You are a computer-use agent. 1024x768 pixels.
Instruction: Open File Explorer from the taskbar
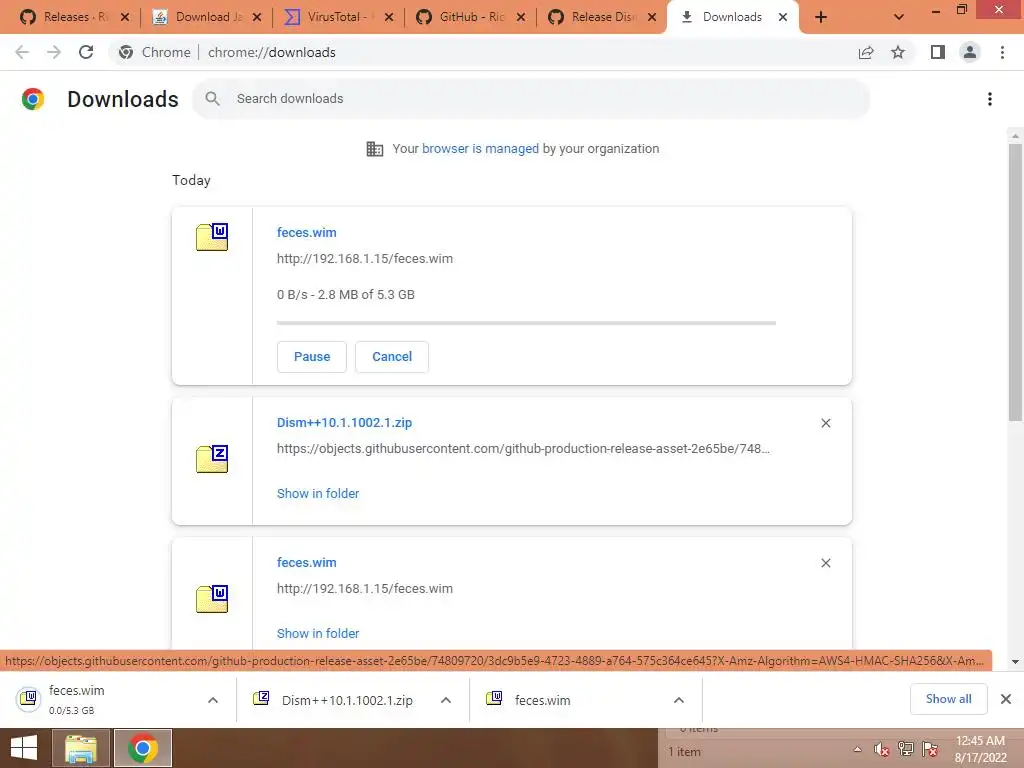80,748
